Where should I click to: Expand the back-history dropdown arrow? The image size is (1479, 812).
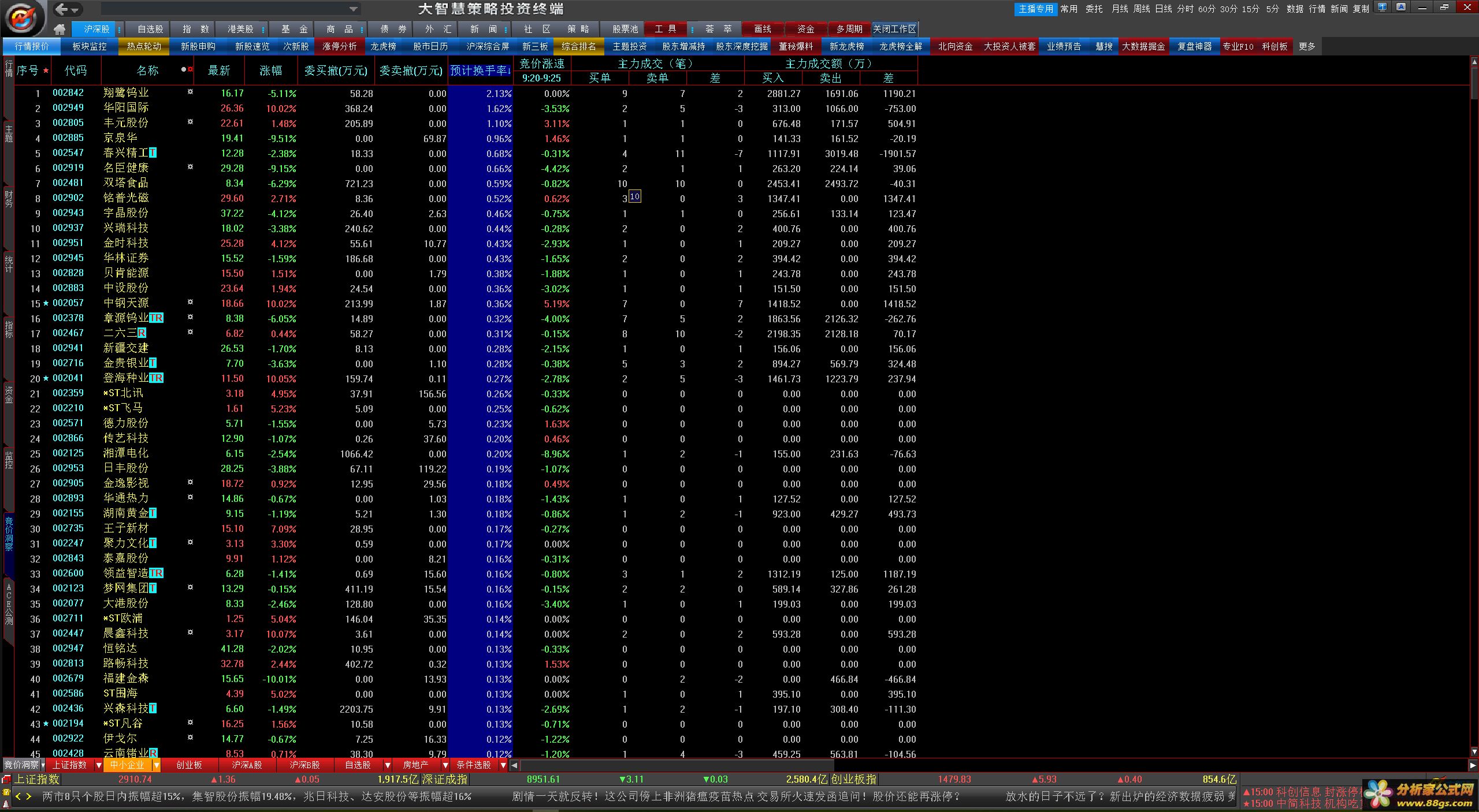(x=75, y=10)
